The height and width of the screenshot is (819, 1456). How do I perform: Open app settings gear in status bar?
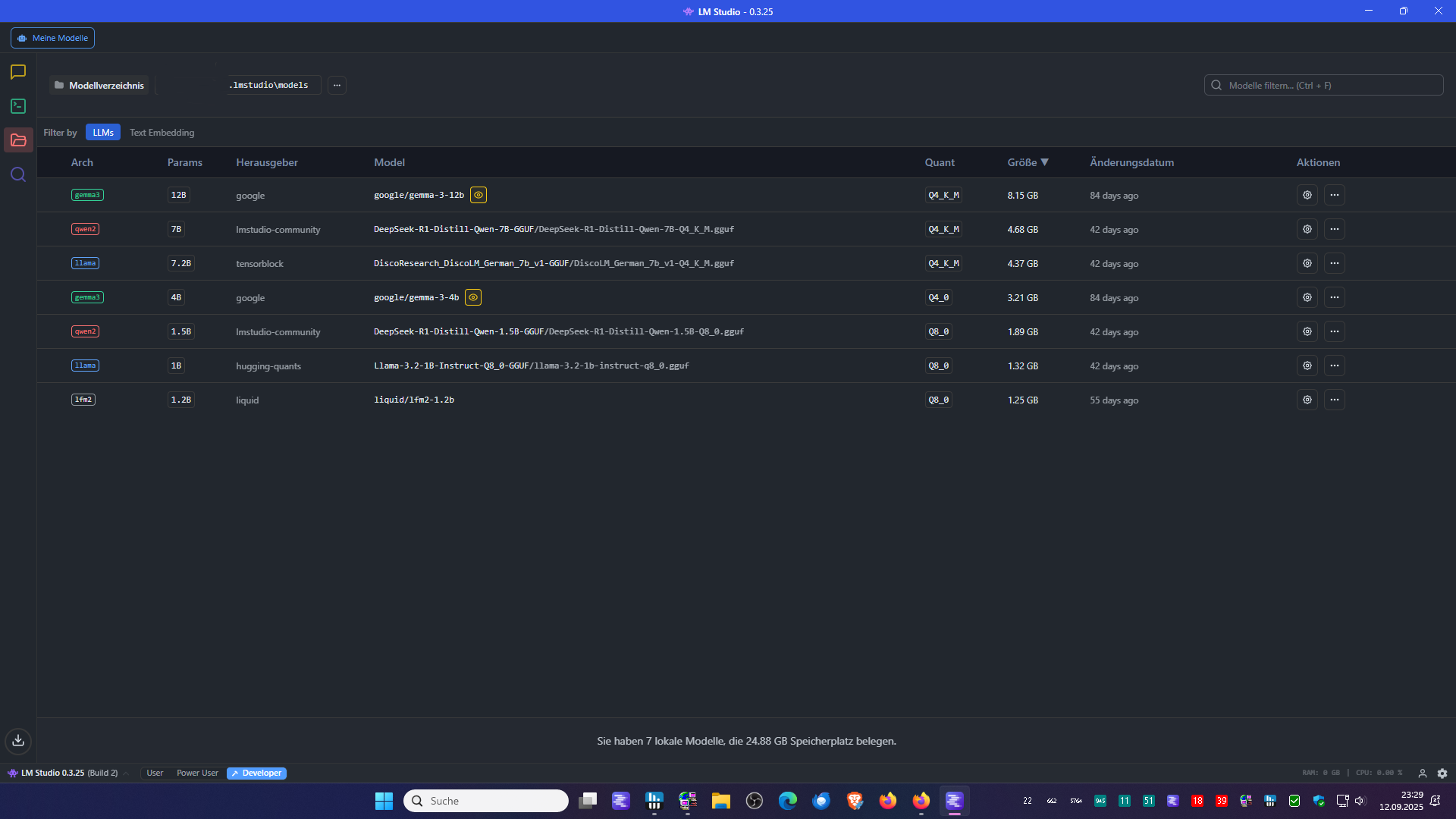click(1442, 773)
